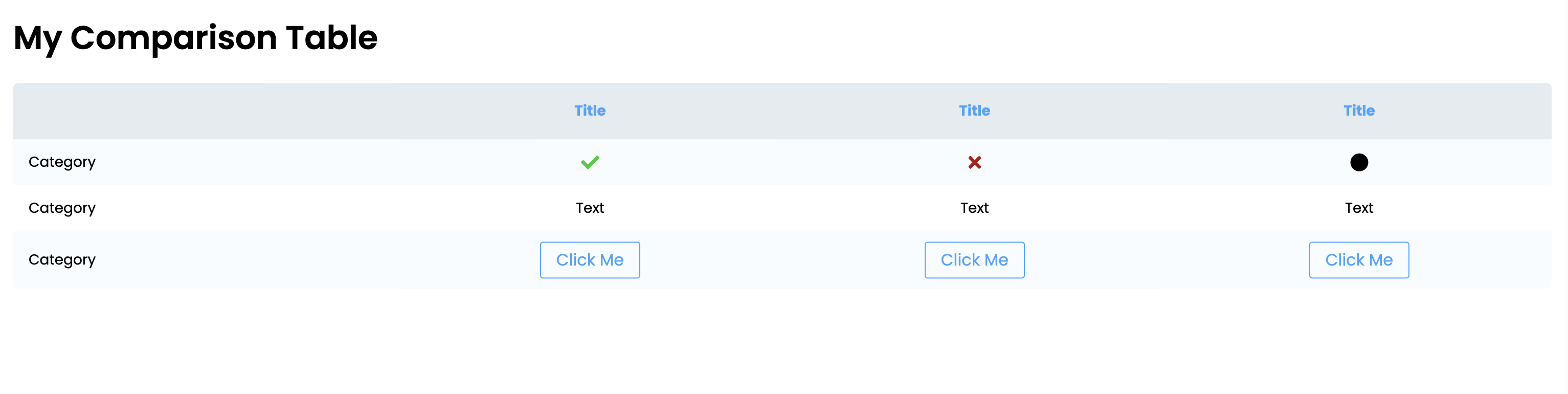Click the My Comparison Table heading
Viewport: 1568px width, 394px height.
[x=195, y=38]
